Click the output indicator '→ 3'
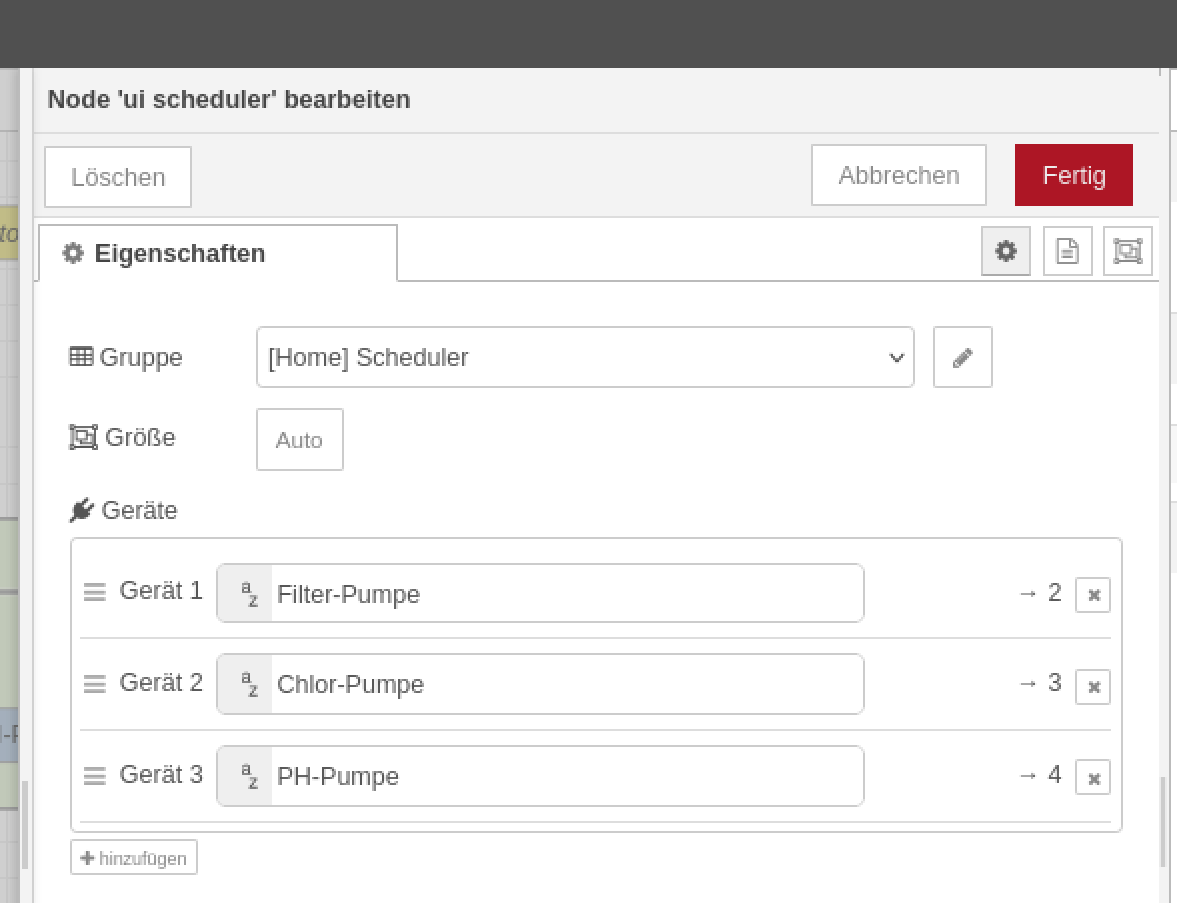Screen dimensions: 1178x904 [x=1041, y=683]
